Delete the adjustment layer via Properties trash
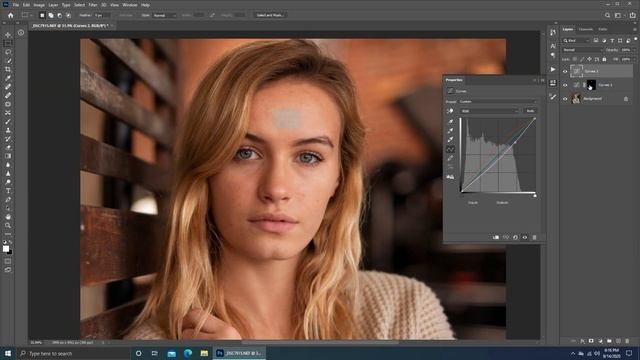The width and height of the screenshot is (640, 360). click(x=535, y=237)
